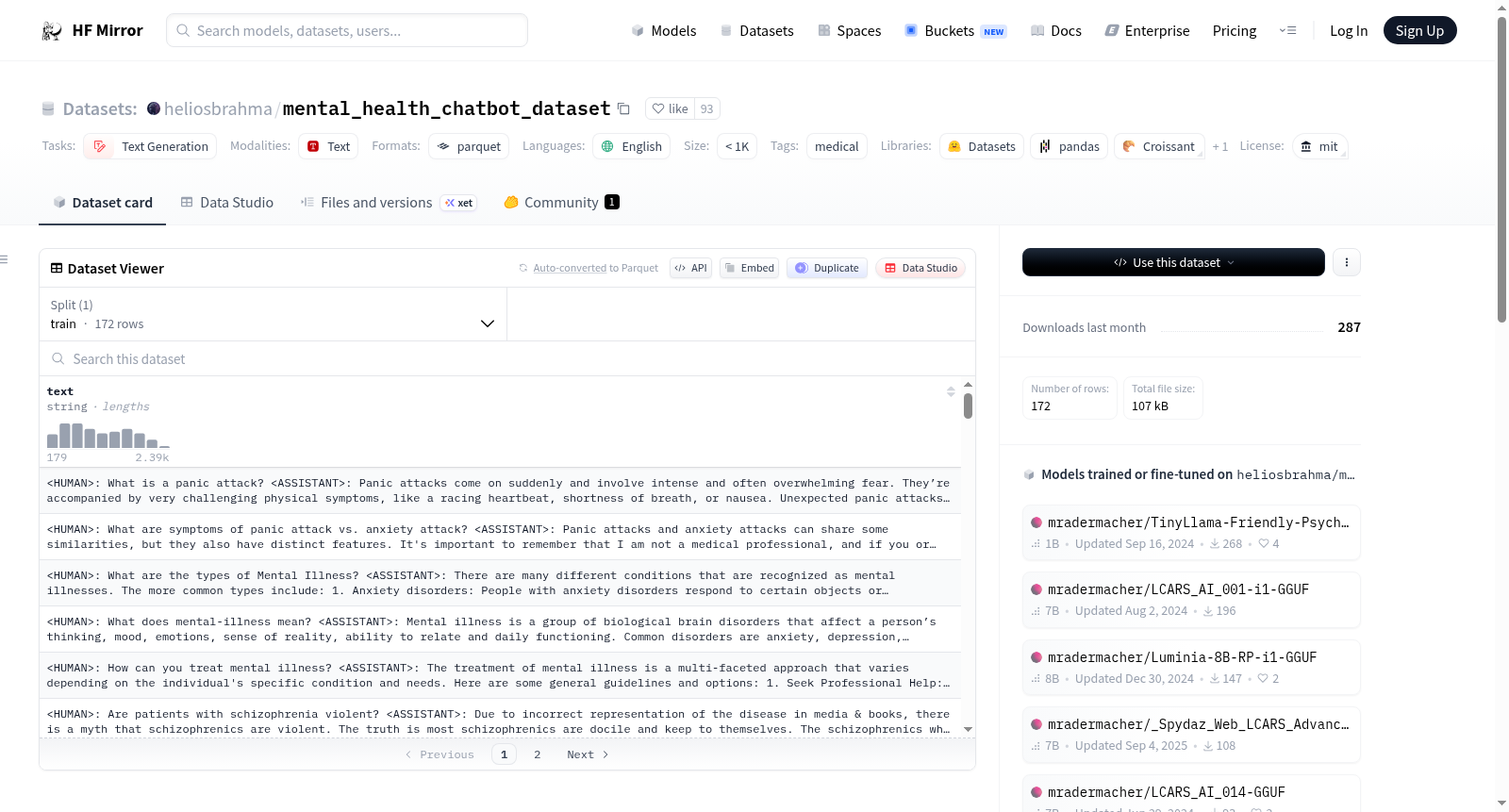Open Data Studio from viewer header

pyautogui.click(x=920, y=268)
